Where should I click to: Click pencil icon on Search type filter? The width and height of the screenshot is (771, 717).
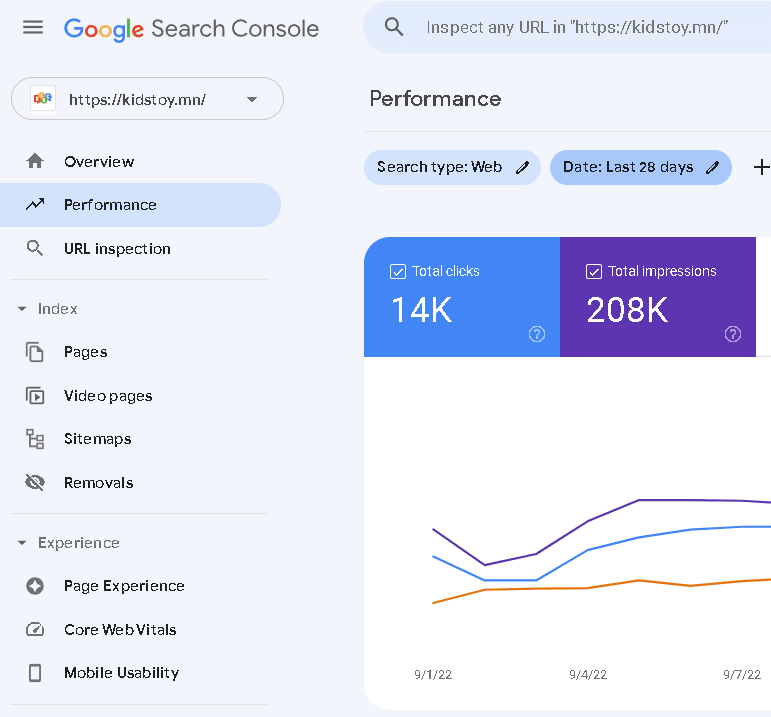click(x=523, y=167)
